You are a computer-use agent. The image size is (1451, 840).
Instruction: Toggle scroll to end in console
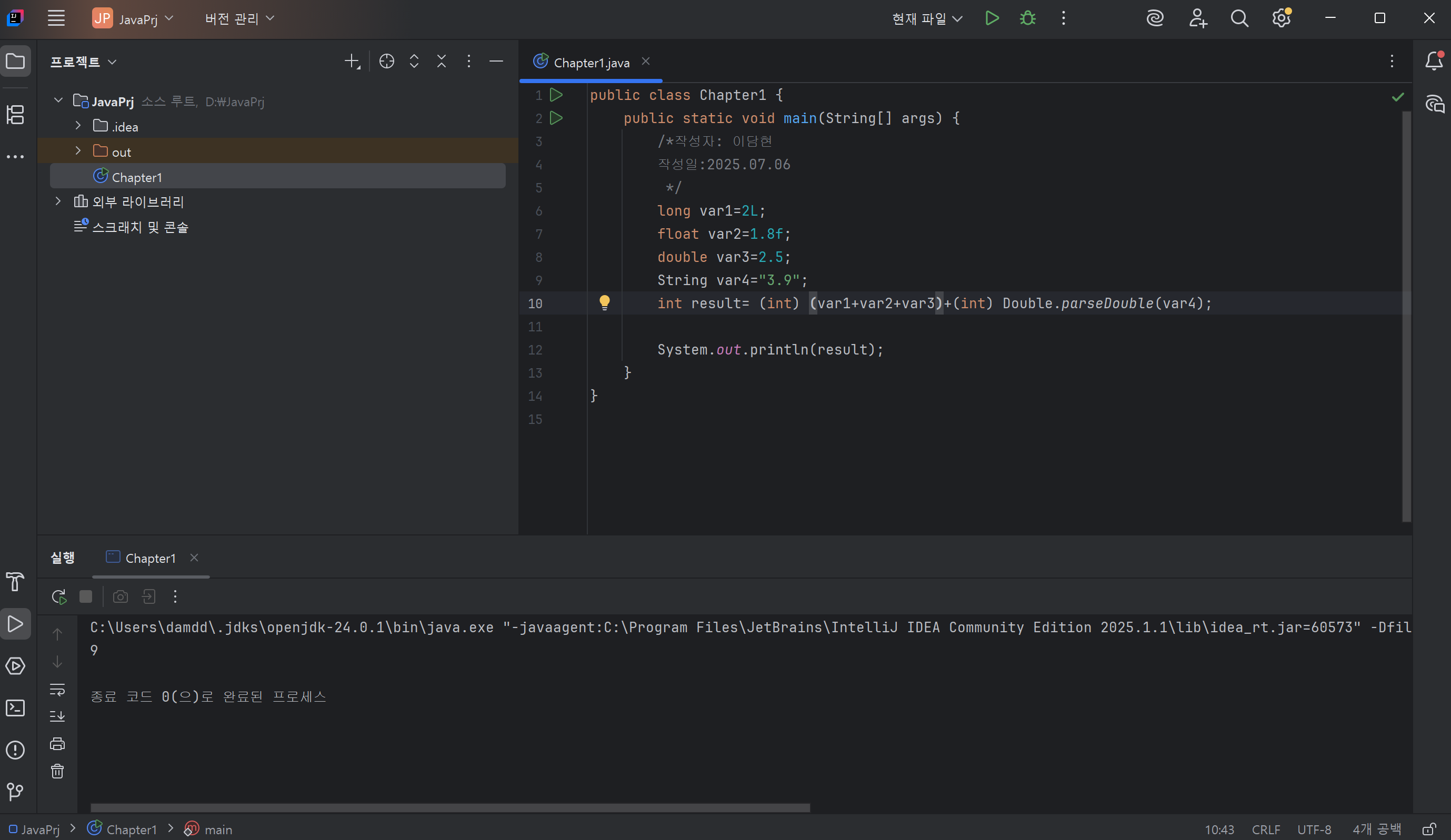57,716
